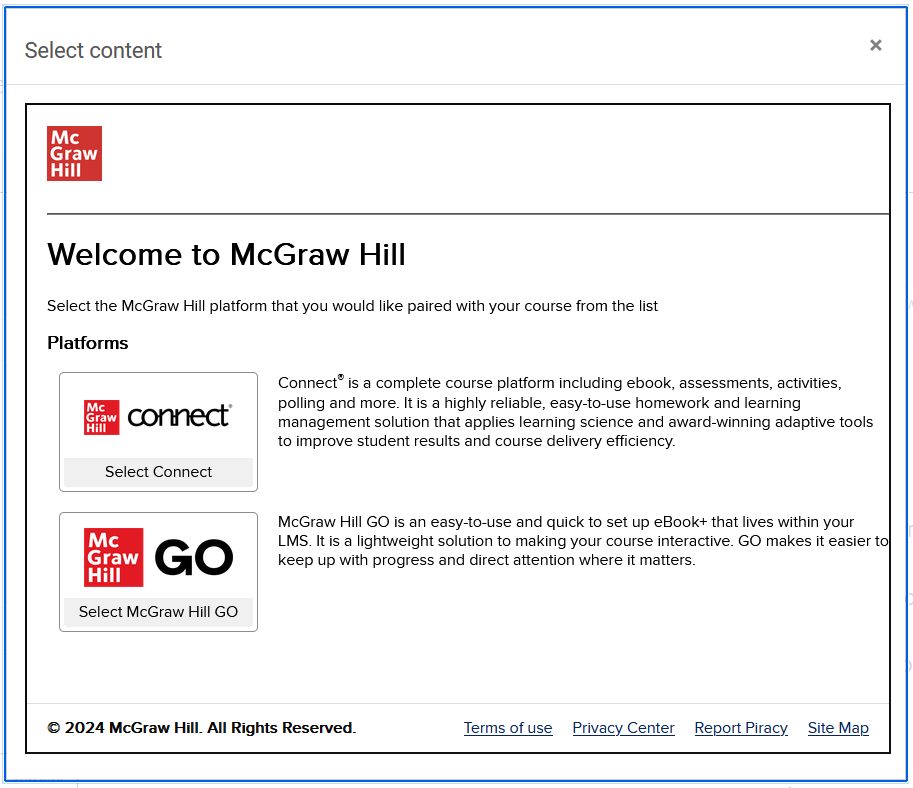Click the Connect platform card

[158, 432]
